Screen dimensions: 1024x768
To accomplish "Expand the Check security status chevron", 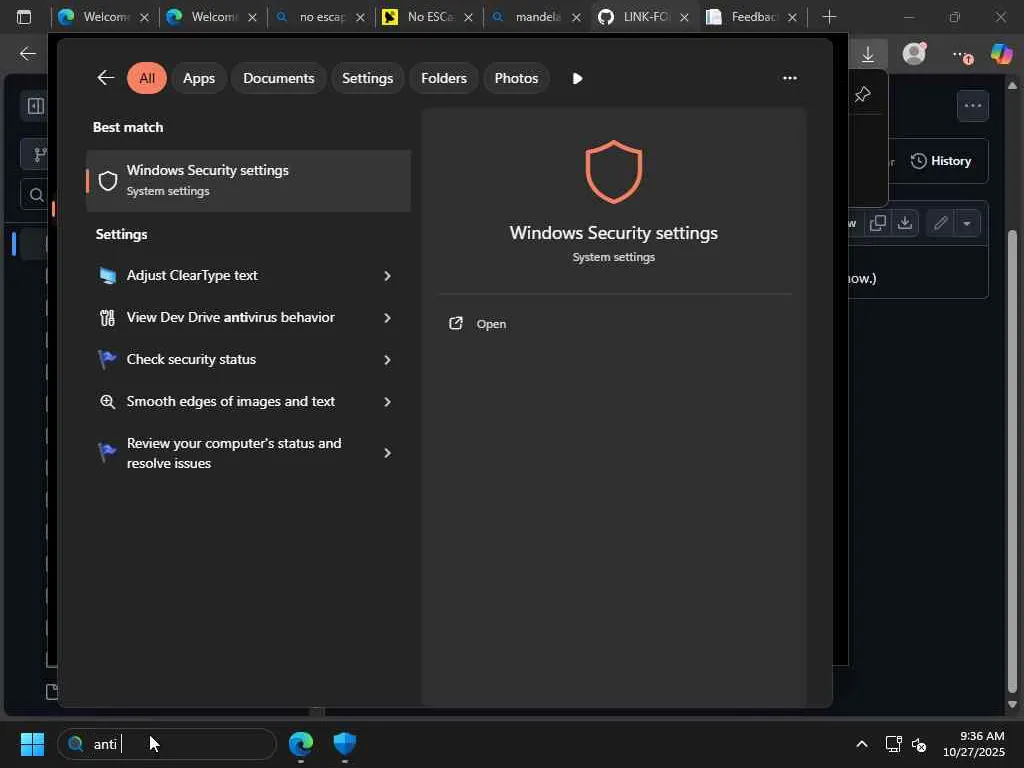I will coord(387,360).
